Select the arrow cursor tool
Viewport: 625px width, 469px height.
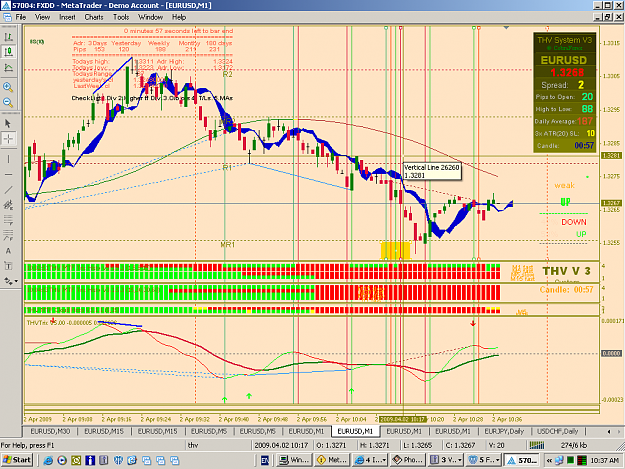click(8, 123)
